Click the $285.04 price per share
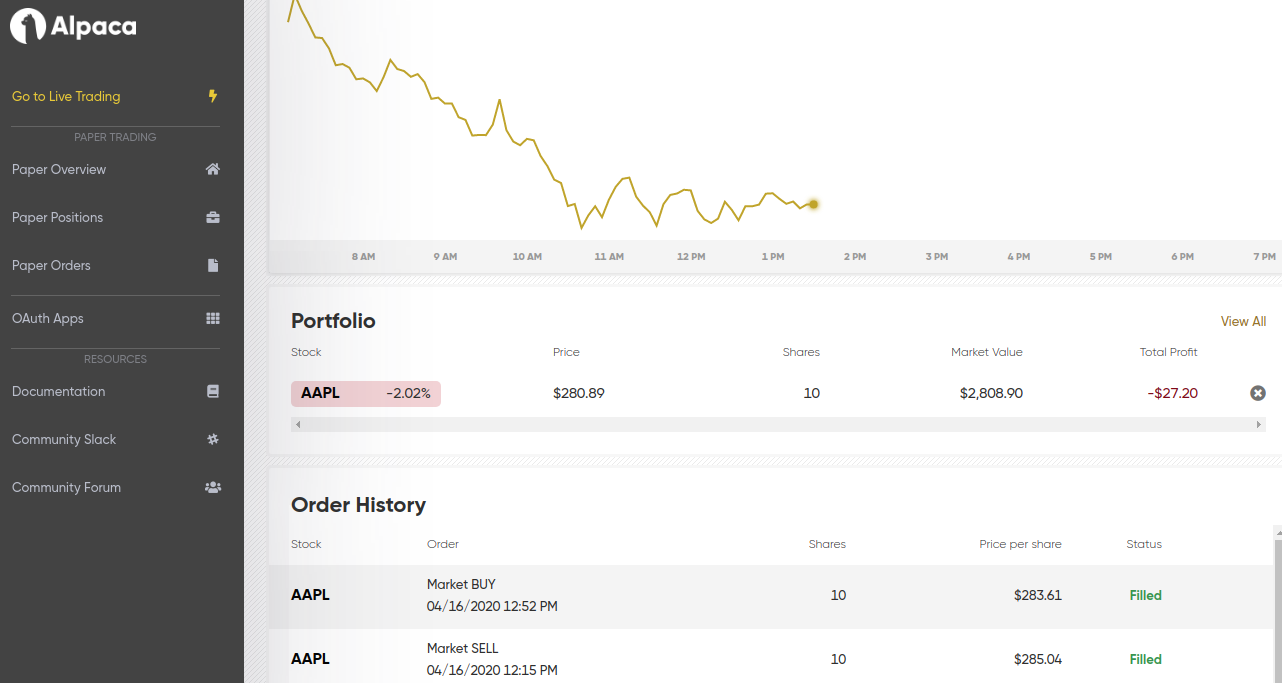The height and width of the screenshot is (683, 1282). (1037, 659)
